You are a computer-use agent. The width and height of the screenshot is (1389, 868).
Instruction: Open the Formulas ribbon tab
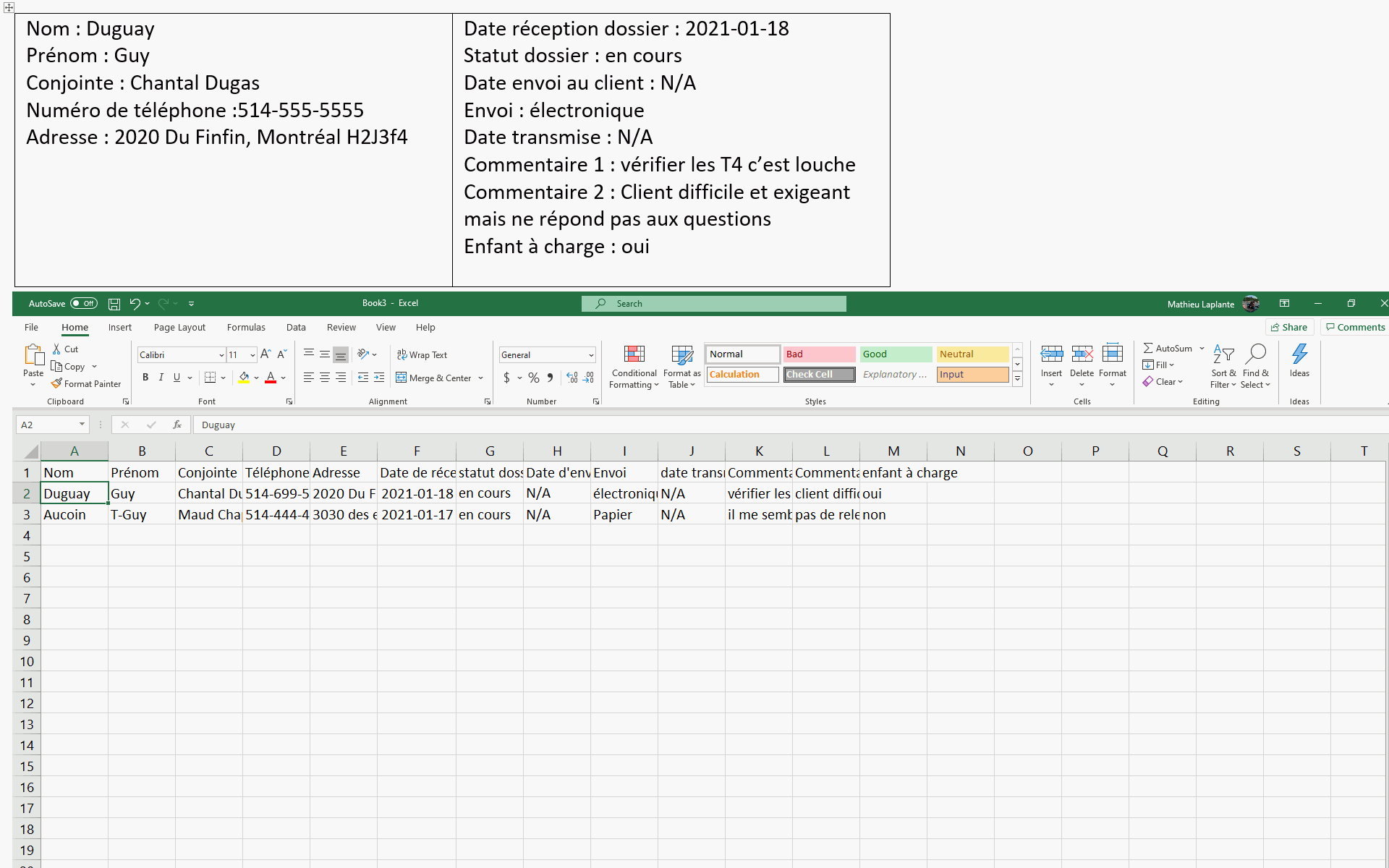point(246,328)
